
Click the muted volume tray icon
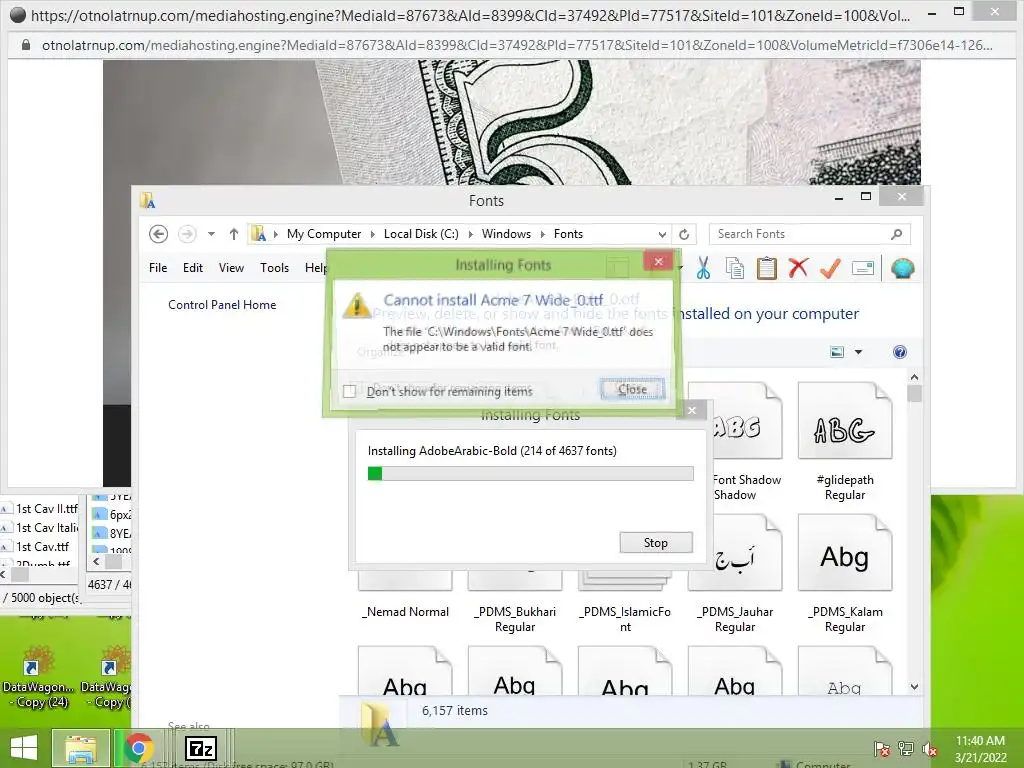930,750
